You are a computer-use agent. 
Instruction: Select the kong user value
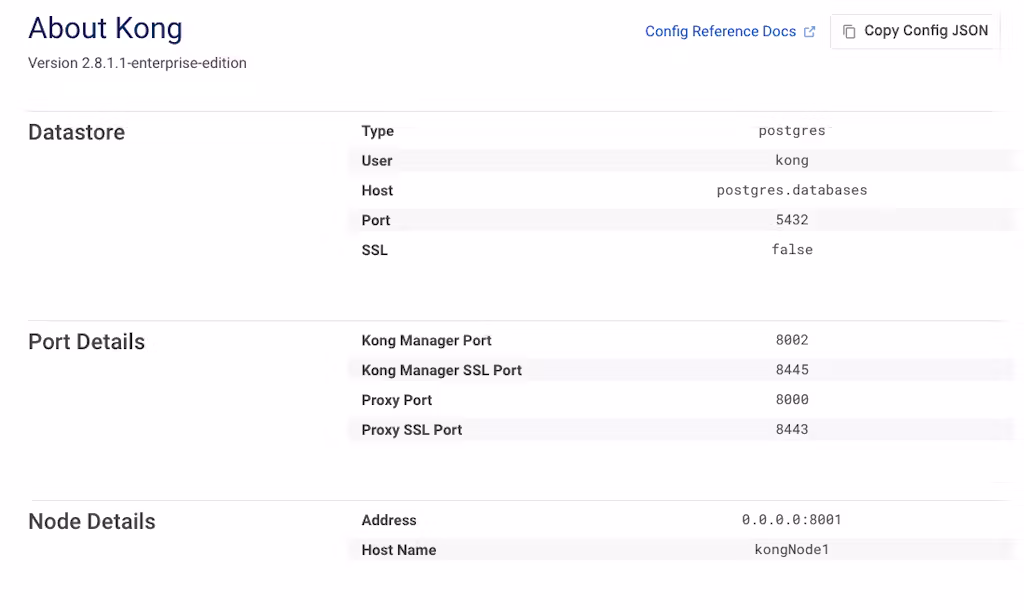coord(791,160)
